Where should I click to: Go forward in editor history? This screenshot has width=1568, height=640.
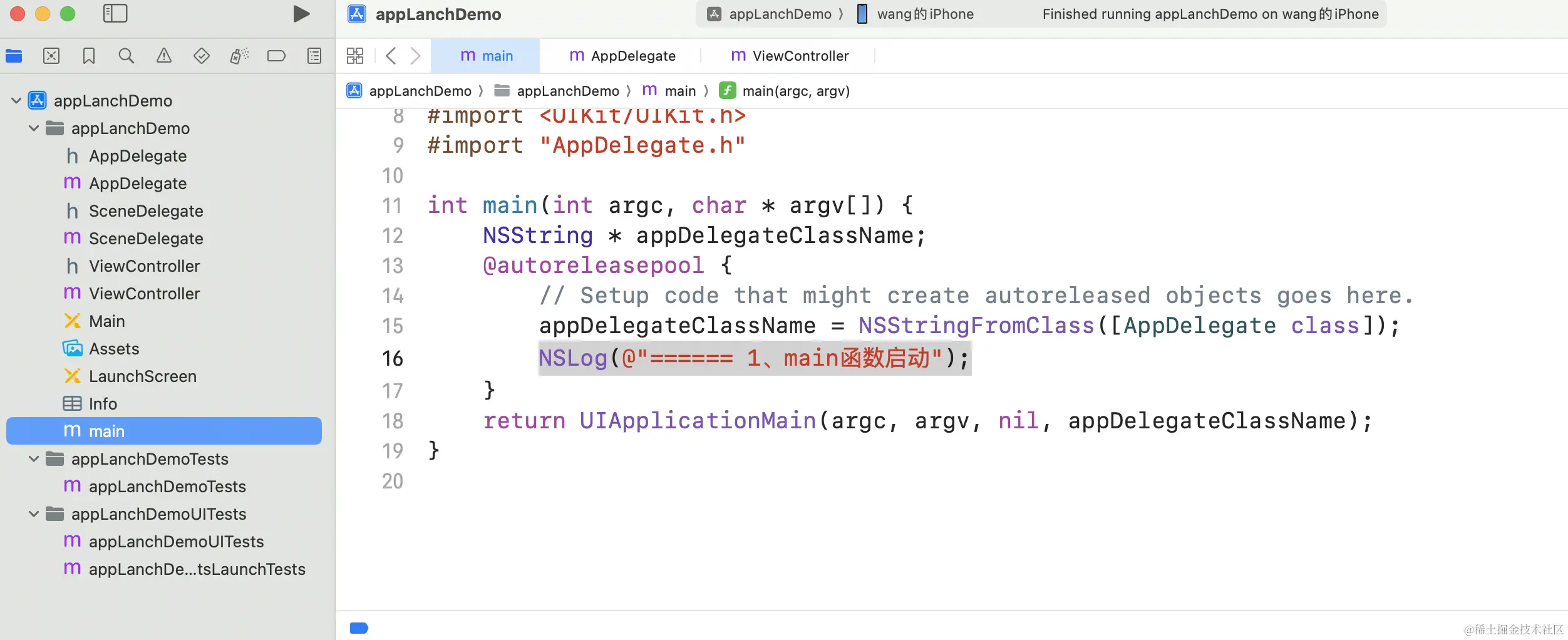415,56
